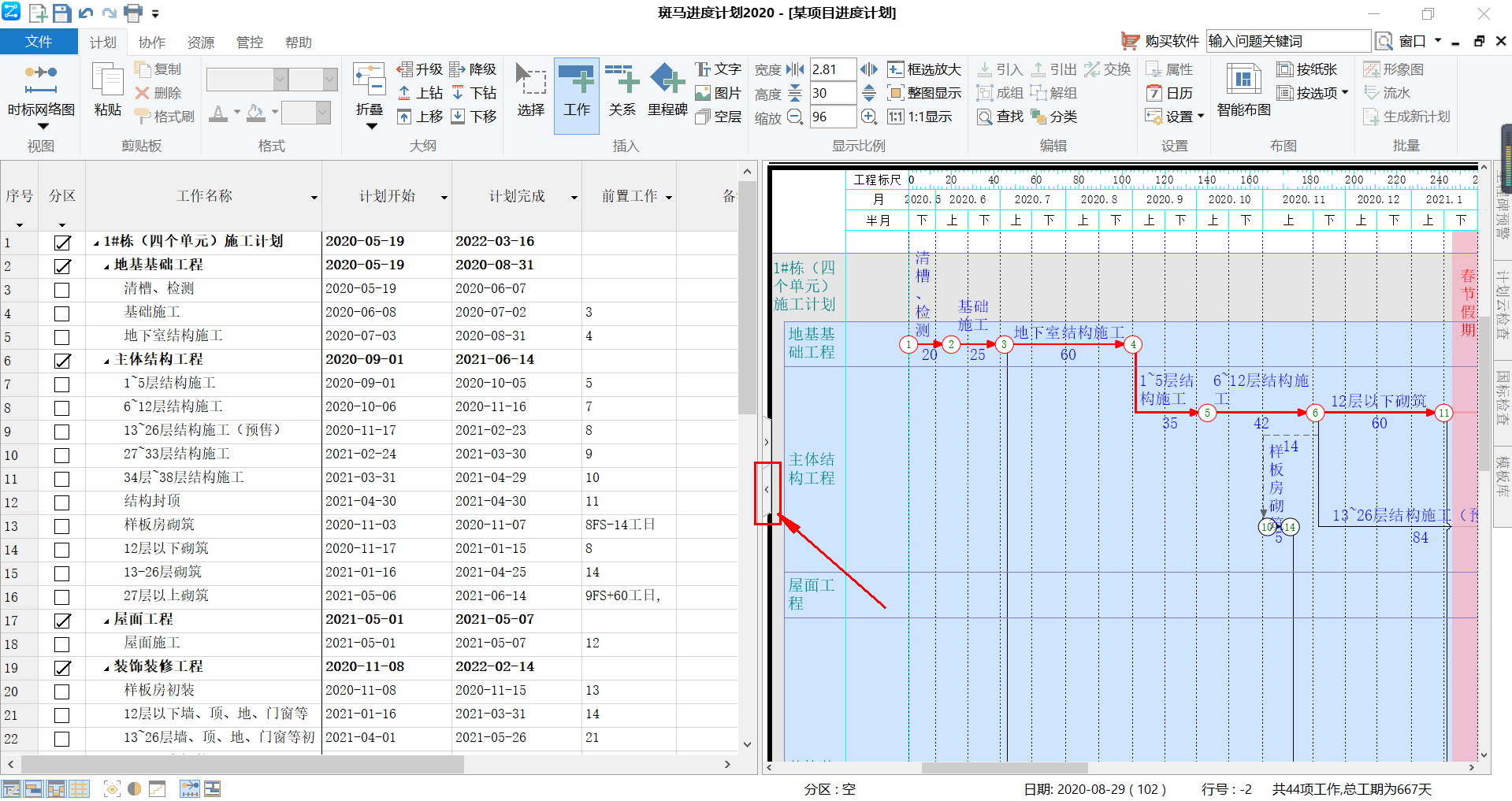Toggle checkbox for 屋面工程 row

tap(62, 621)
